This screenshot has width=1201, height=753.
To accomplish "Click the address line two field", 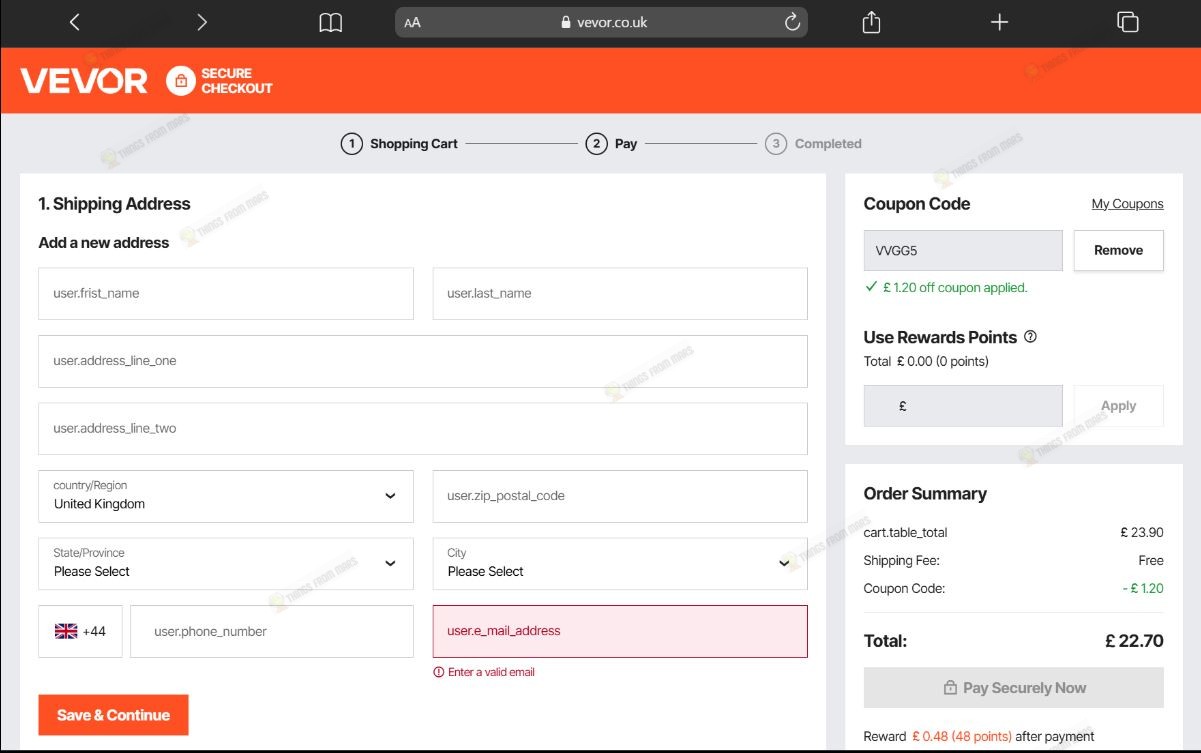I will 423,428.
